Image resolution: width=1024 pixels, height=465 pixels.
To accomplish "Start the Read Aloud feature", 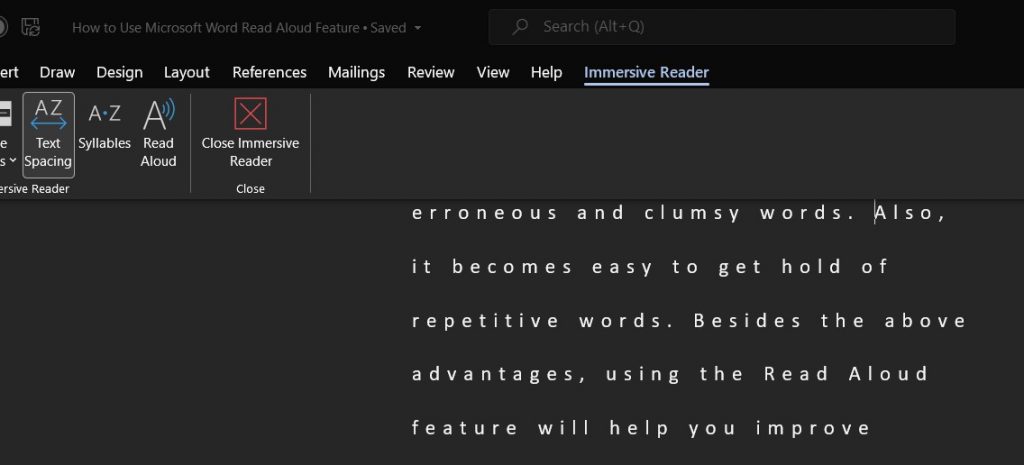I will click(158, 134).
